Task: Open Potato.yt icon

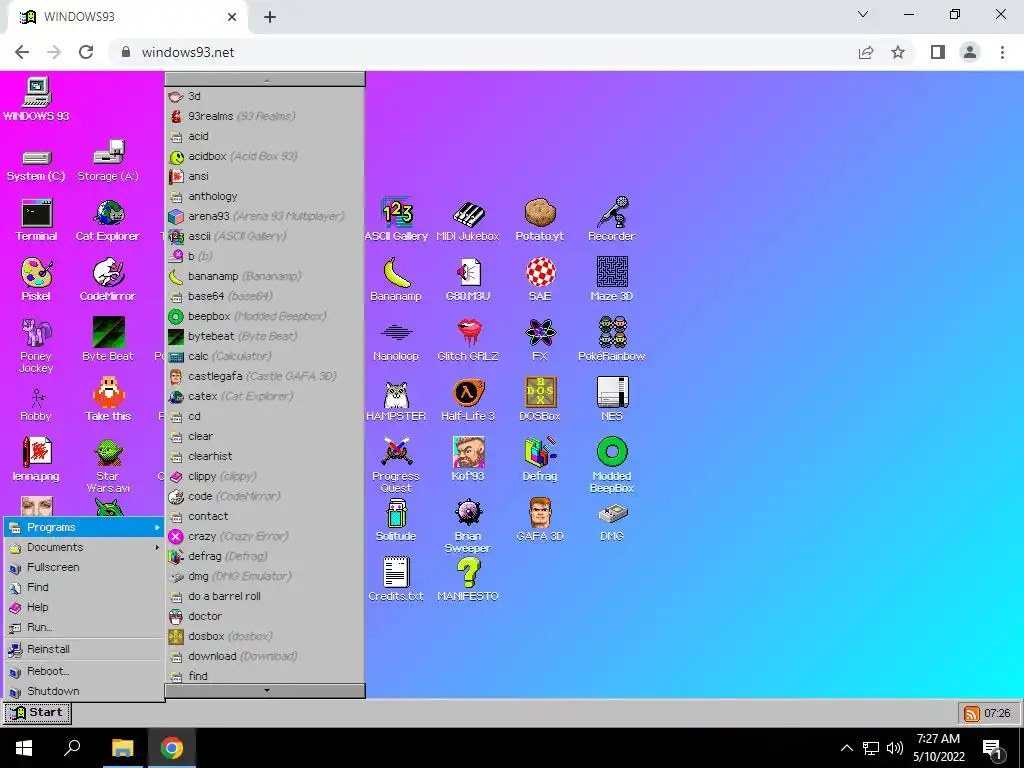Action: 540,220
